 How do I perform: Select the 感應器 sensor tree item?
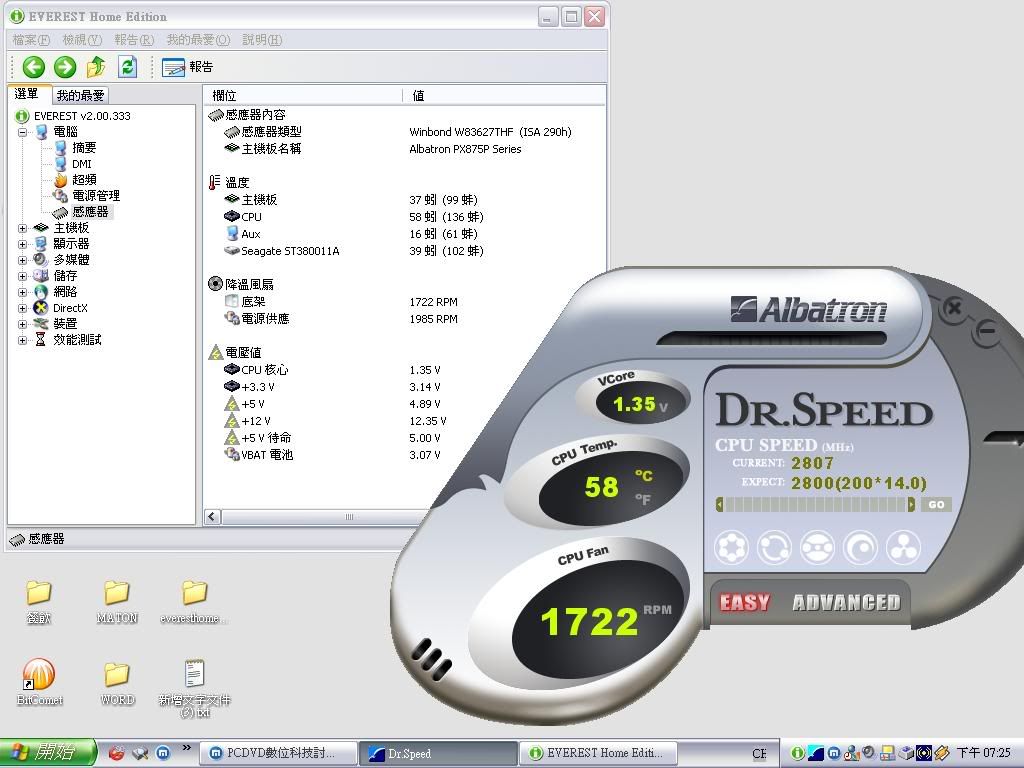90,212
